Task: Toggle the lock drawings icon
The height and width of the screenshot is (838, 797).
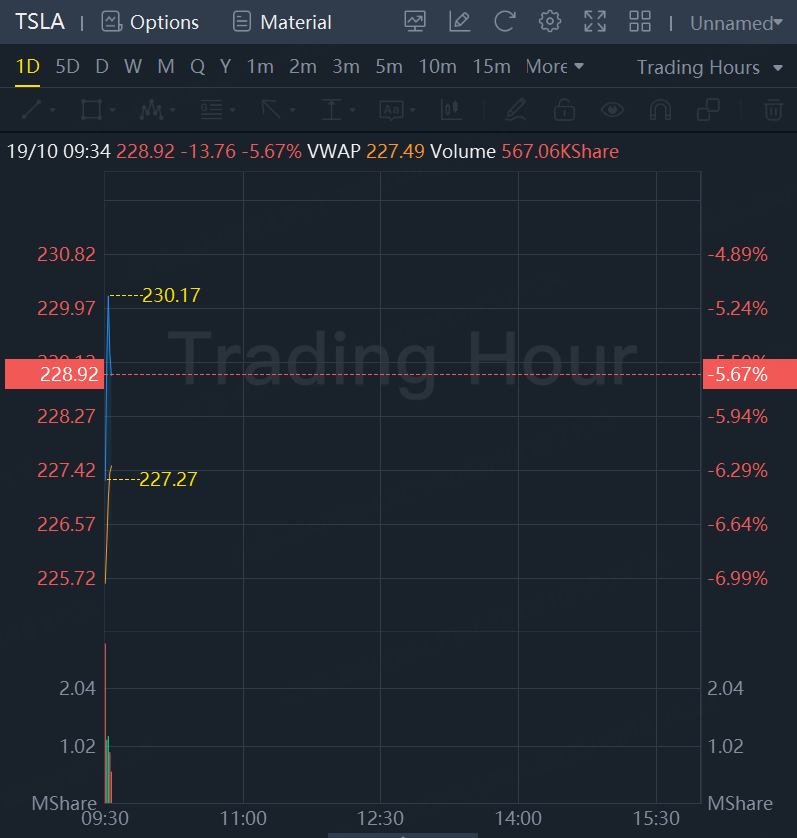Action: pyautogui.click(x=564, y=110)
